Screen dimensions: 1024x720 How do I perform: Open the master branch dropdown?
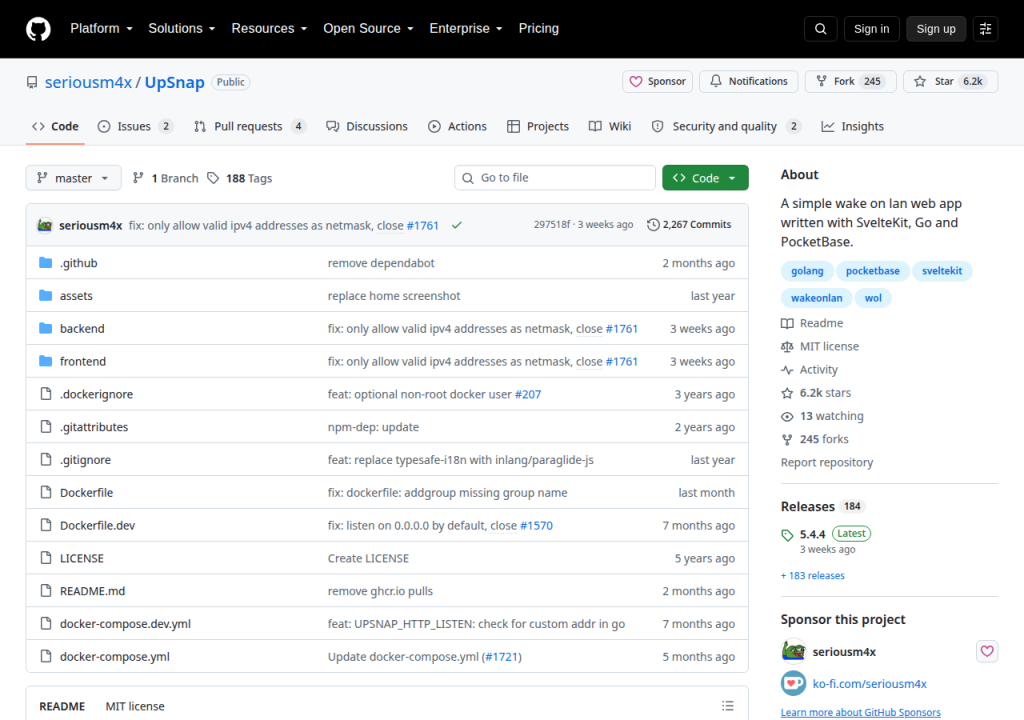tap(73, 178)
